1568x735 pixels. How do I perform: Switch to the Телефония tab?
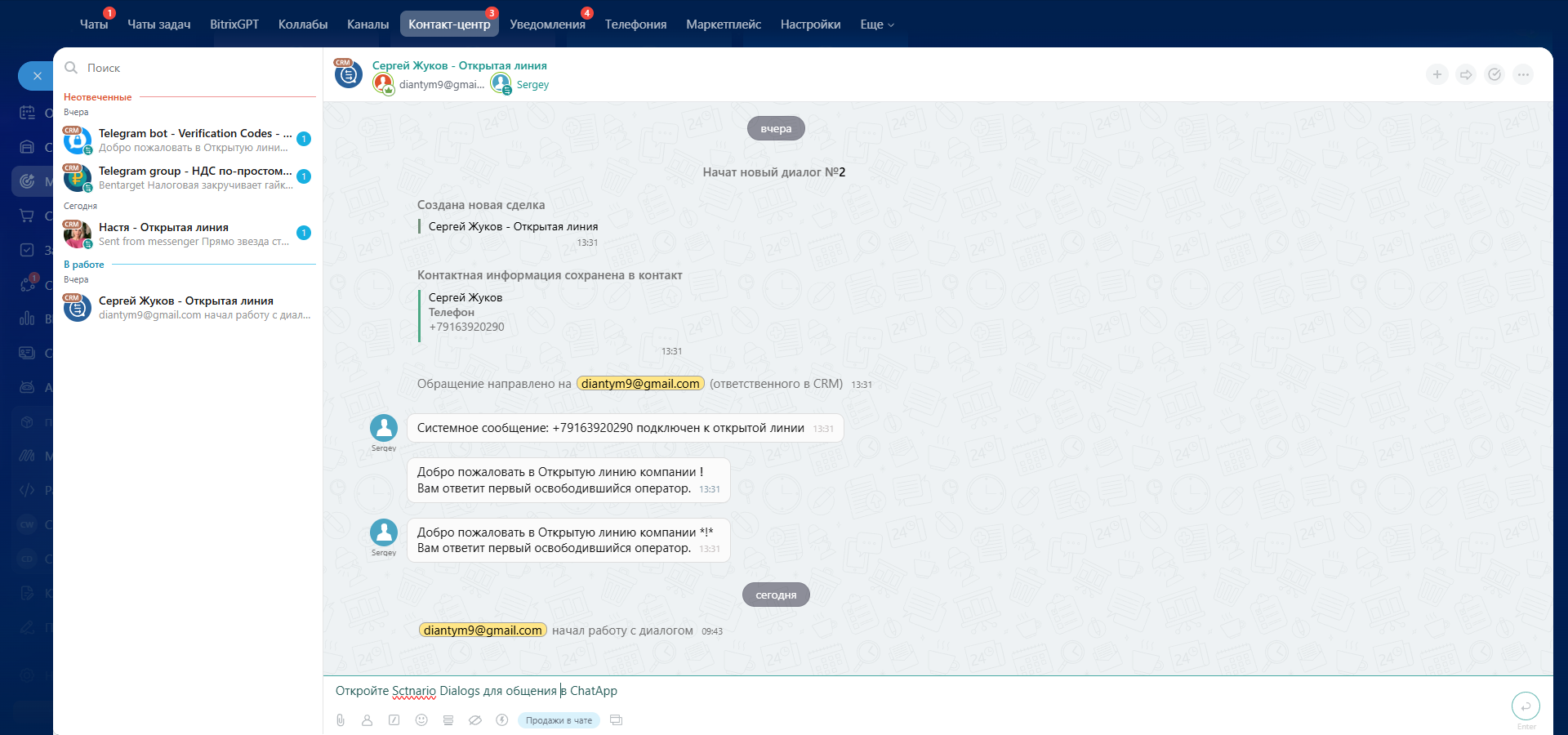635,24
